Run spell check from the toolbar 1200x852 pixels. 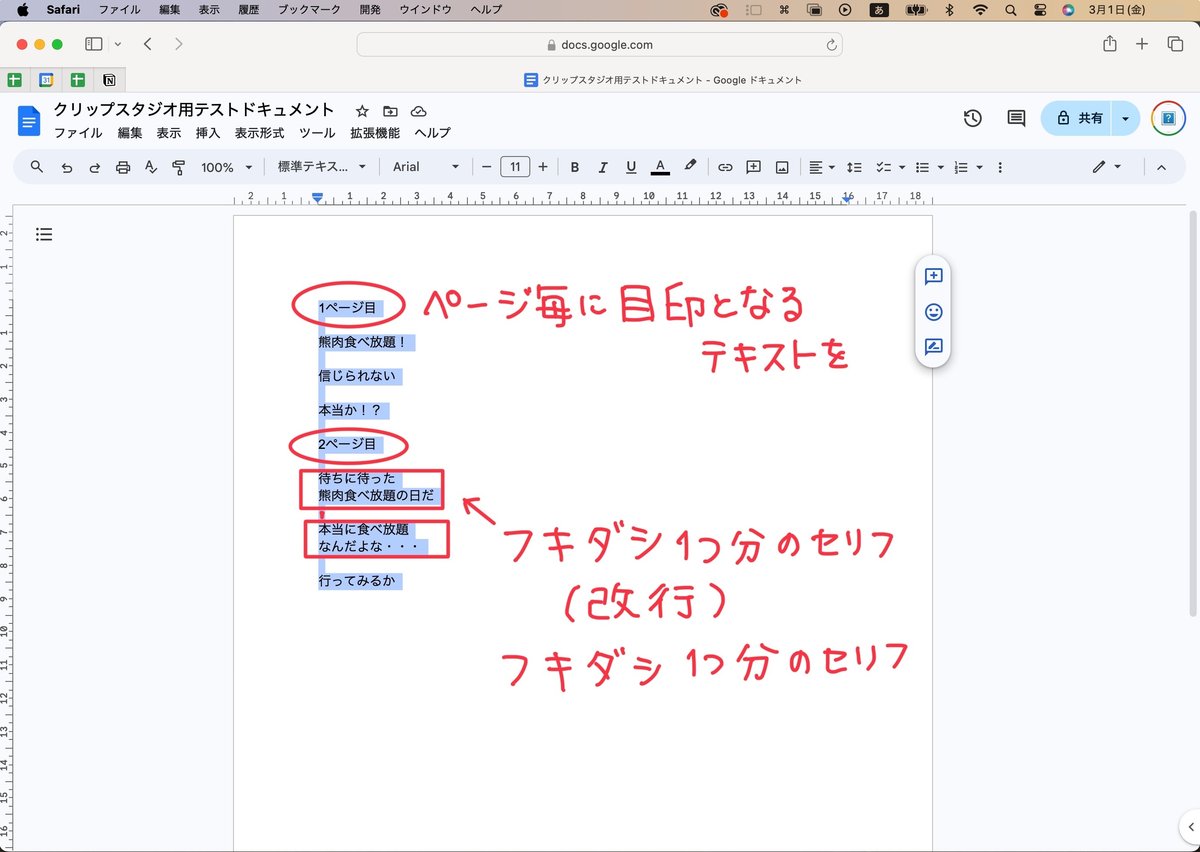click(x=150, y=166)
